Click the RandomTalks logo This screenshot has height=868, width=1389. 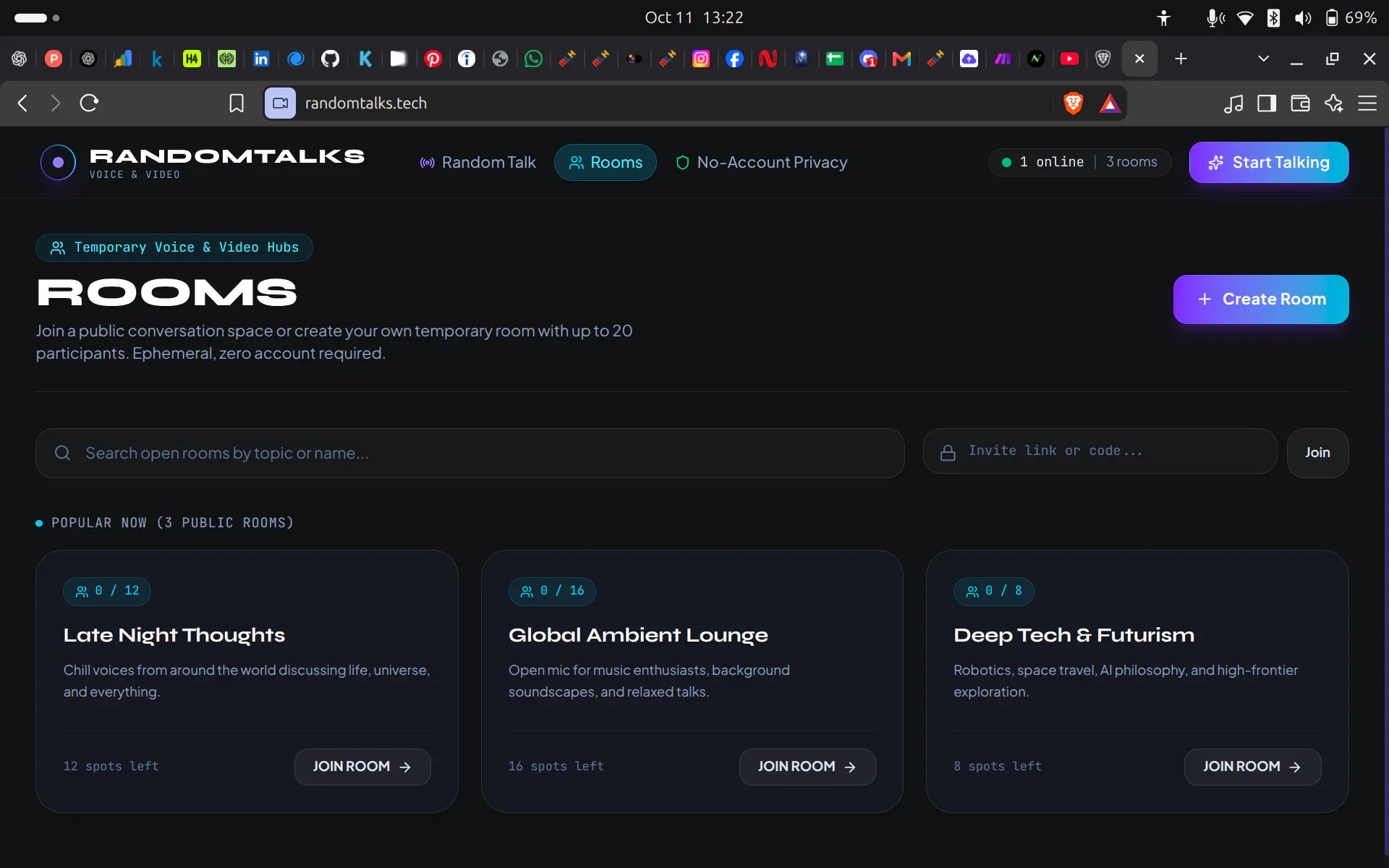(x=203, y=163)
